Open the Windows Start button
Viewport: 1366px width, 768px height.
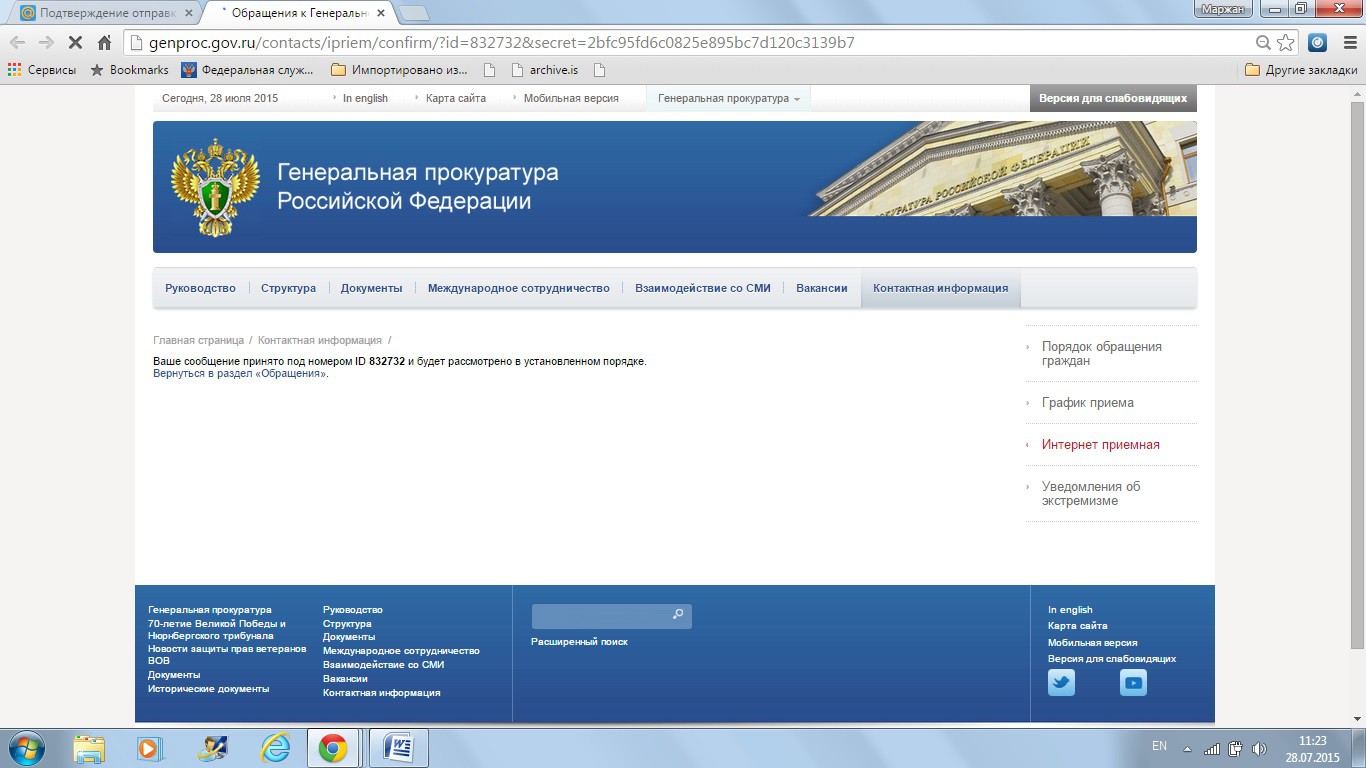[x=25, y=748]
